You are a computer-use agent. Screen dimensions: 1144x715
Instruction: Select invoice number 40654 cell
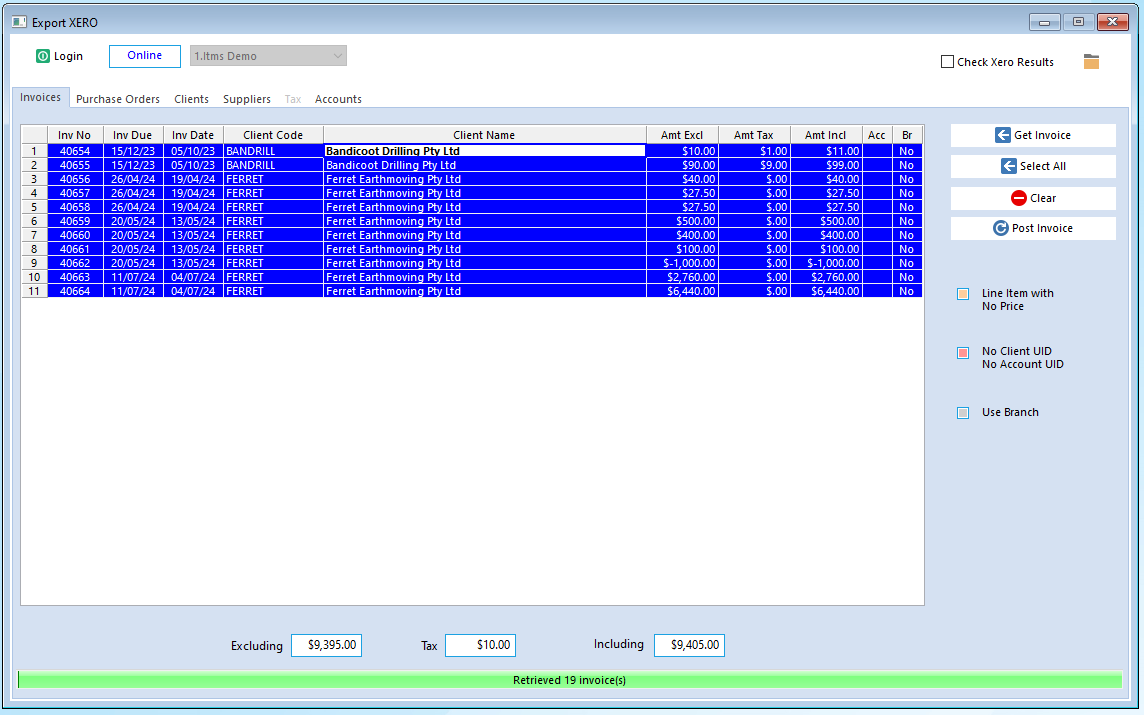pos(75,151)
